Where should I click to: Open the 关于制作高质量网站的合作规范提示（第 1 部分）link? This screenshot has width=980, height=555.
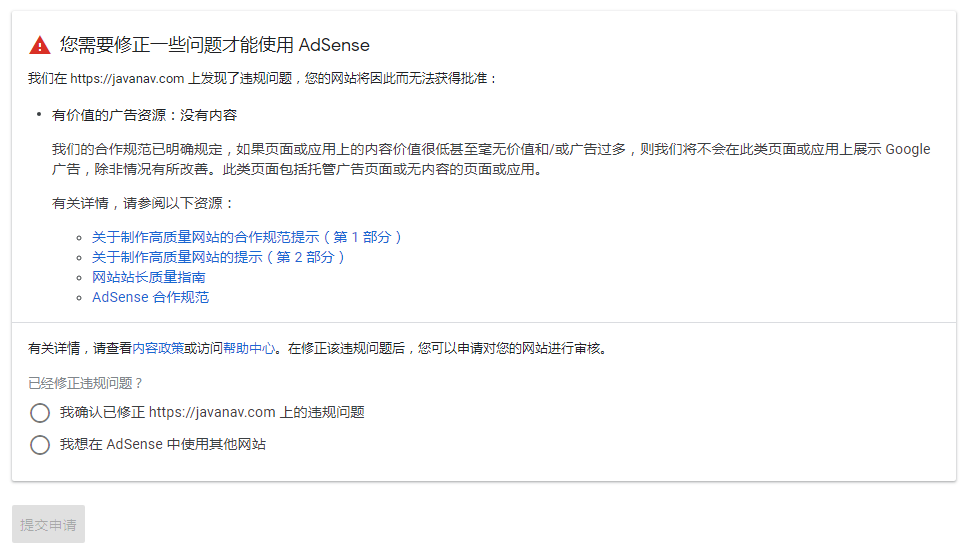coord(247,237)
